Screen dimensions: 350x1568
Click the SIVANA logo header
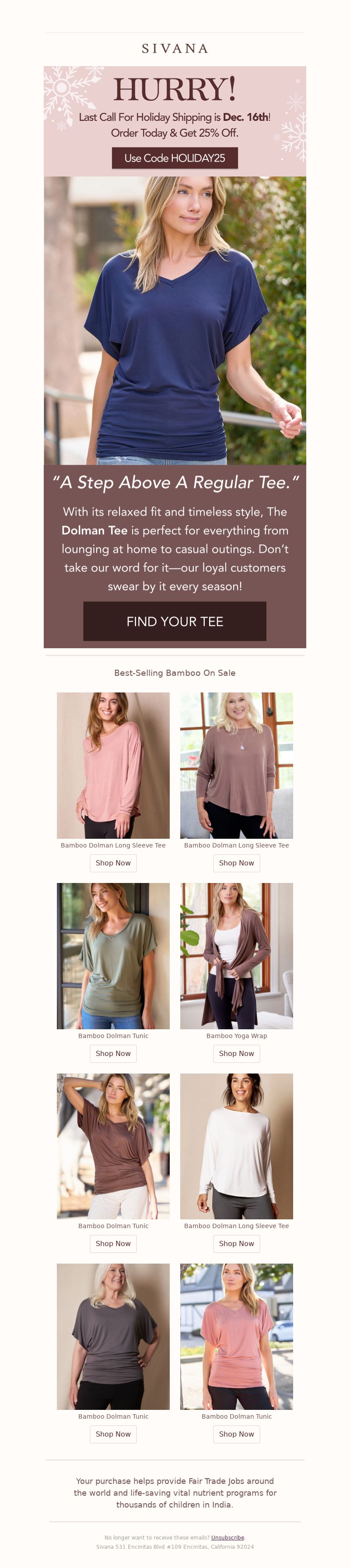pos(175,49)
